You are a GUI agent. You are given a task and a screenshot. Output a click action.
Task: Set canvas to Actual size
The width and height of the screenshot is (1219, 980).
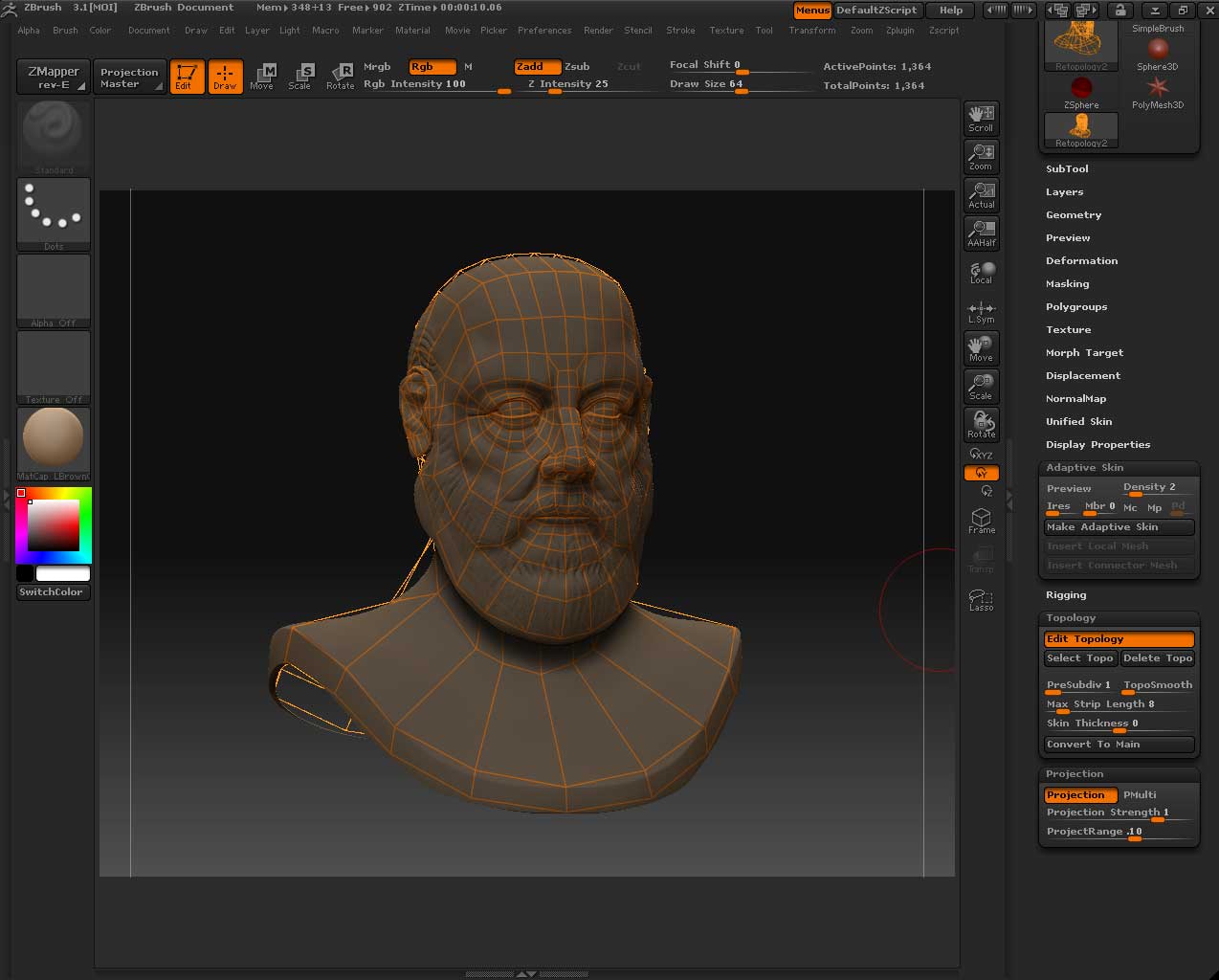click(981, 194)
